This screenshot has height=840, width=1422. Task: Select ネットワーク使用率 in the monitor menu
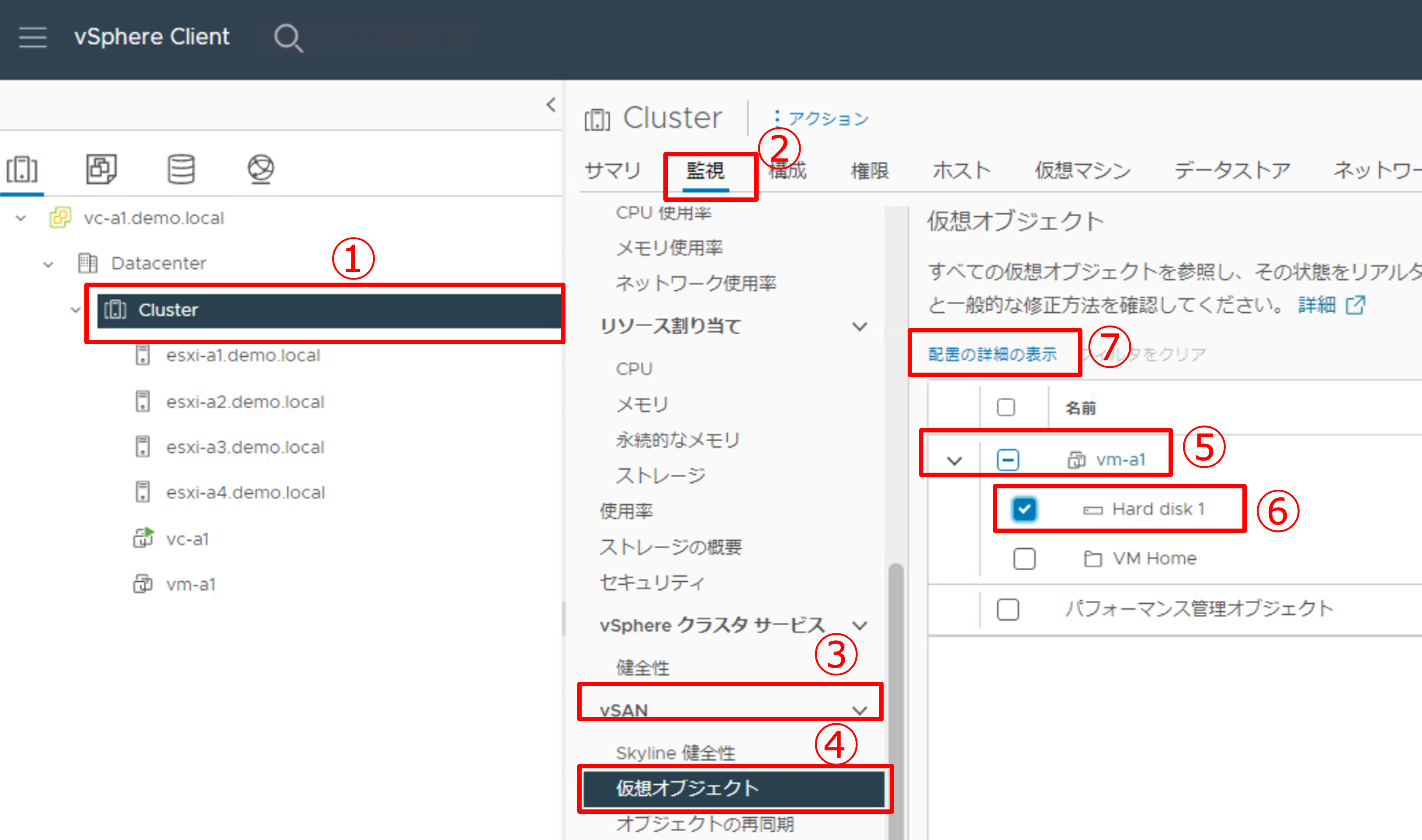point(696,283)
